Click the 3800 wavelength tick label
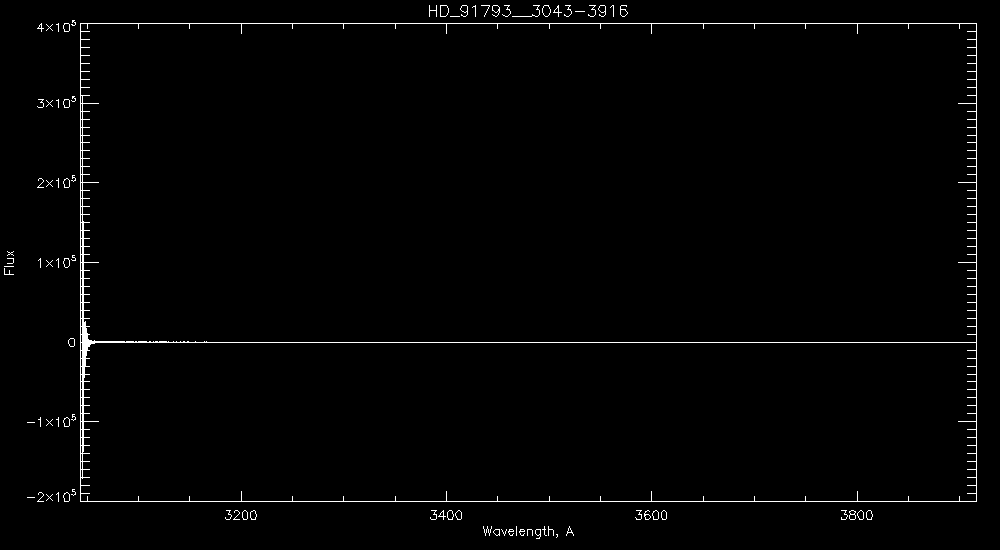Image resolution: width=1000 pixels, height=550 pixels. tap(857, 515)
